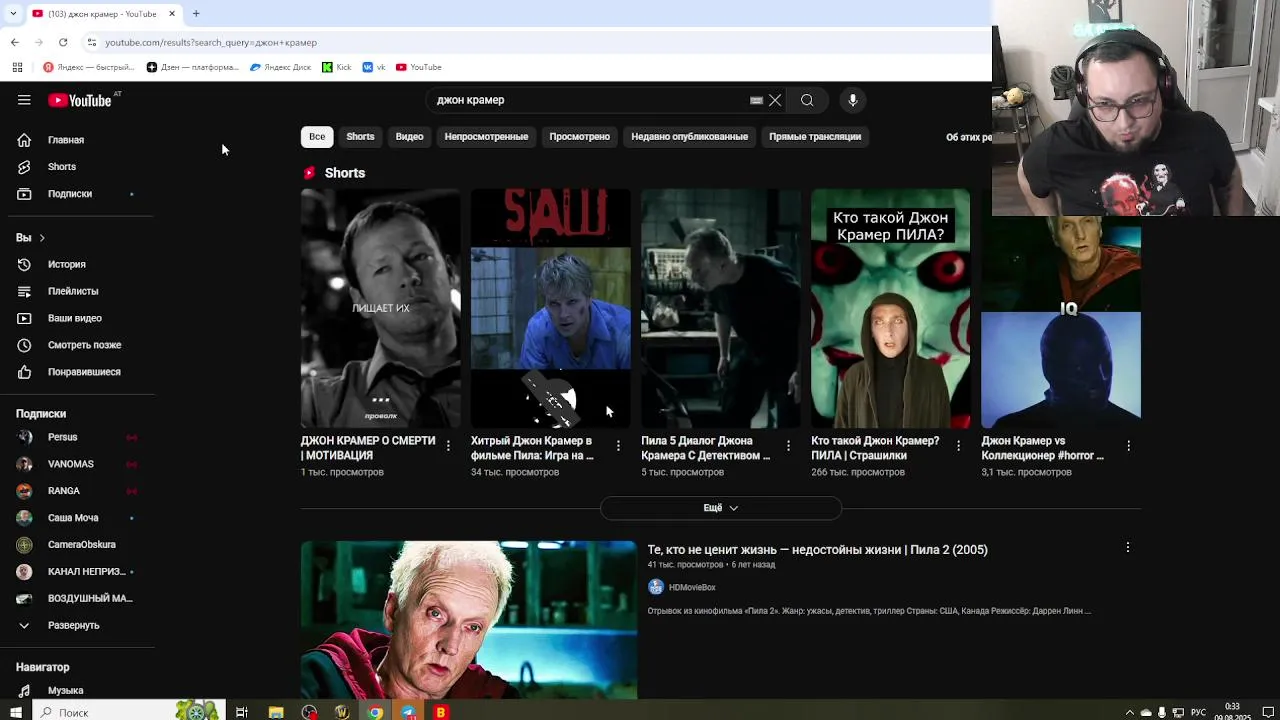
Task: Open the Яндекс bookmark in bookmarks bar
Action: click(x=89, y=67)
